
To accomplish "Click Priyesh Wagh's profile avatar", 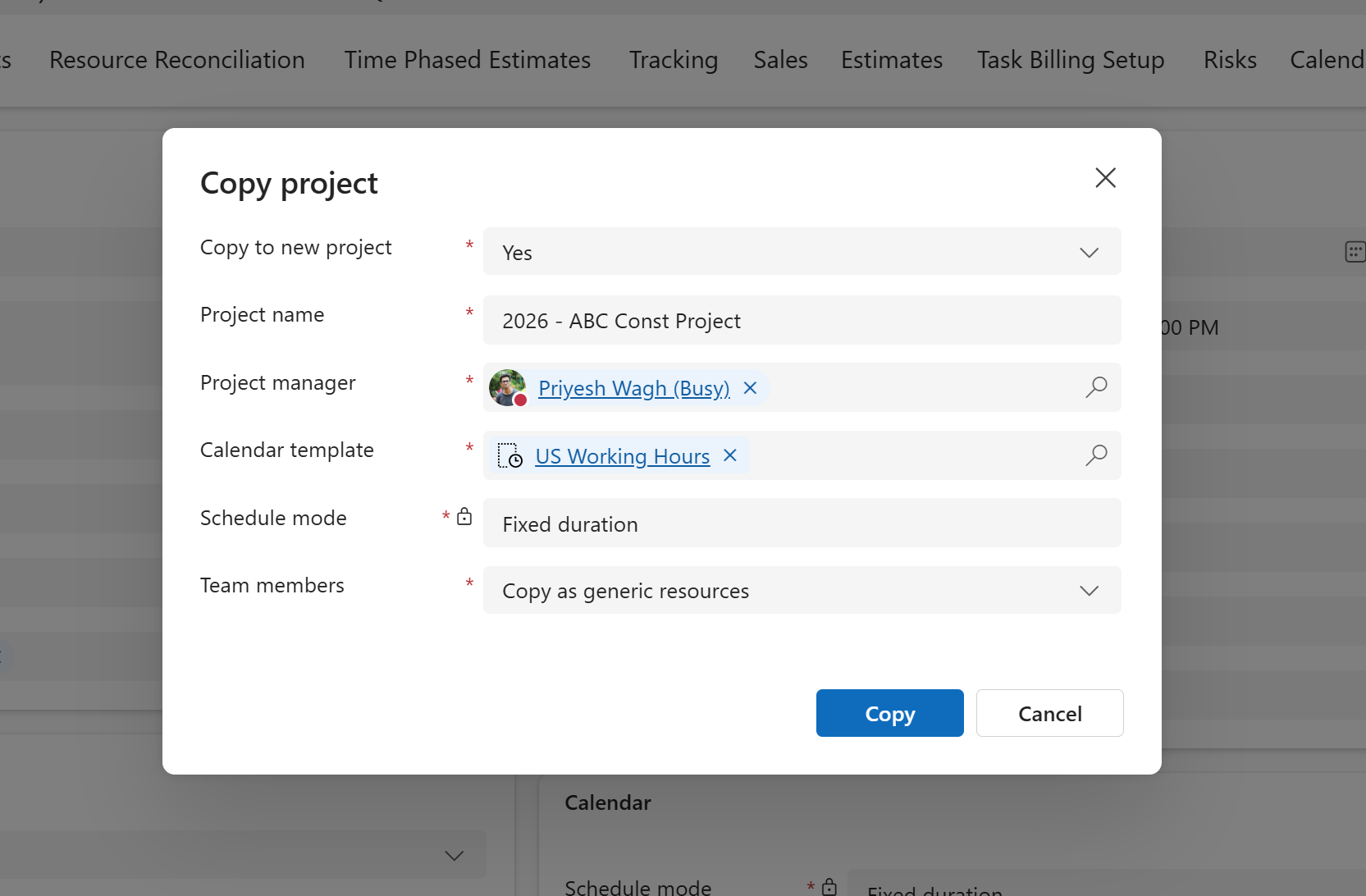I will click(507, 387).
